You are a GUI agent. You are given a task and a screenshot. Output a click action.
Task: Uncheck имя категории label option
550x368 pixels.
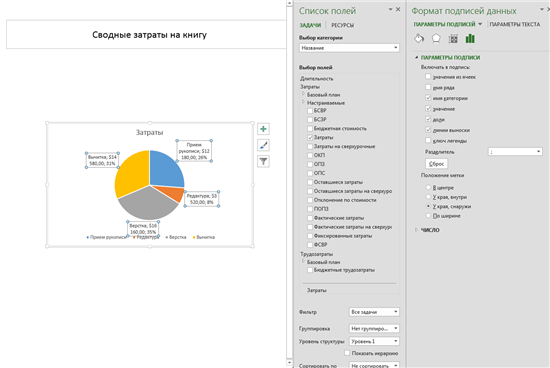428,98
